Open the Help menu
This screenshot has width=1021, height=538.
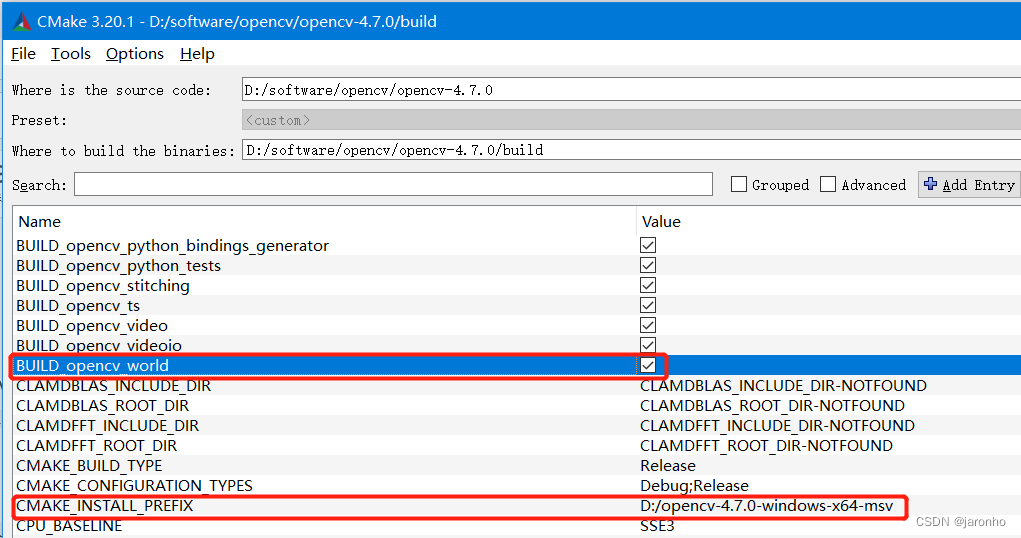pyautogui.click(x=197, y=53)
